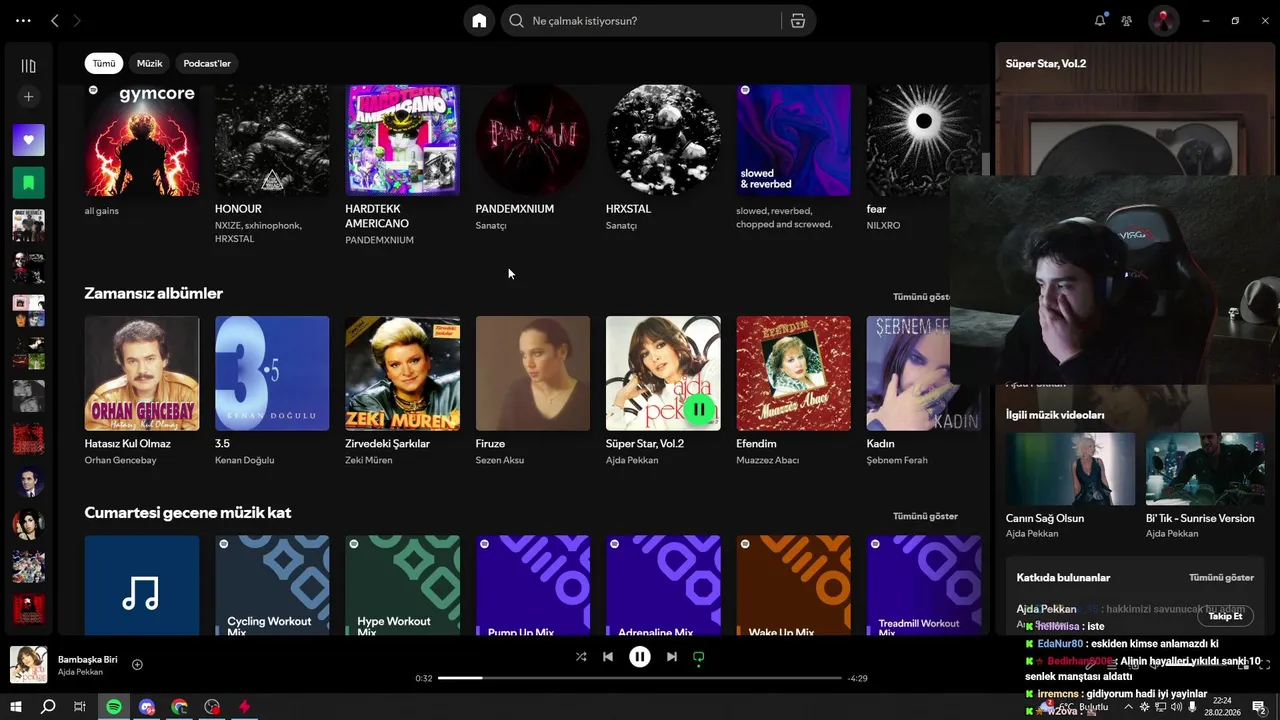
Task: Select the Tümü filter chip
Action: 104,63
